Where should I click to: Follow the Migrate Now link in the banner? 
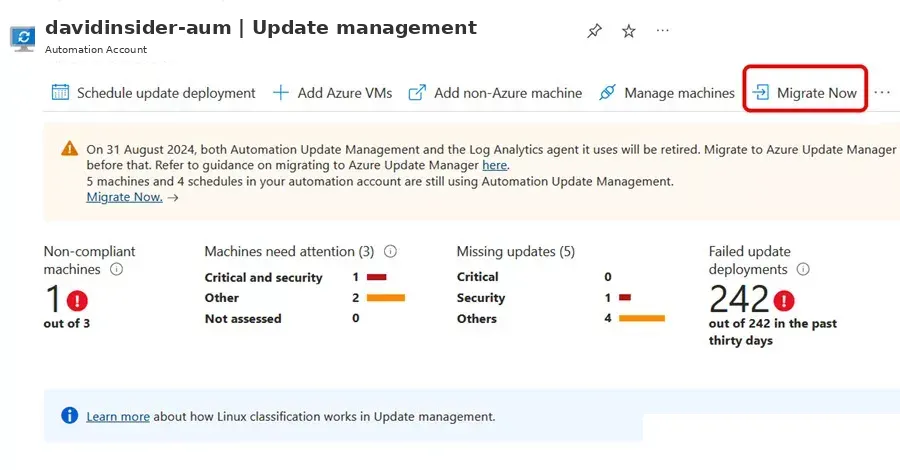(x=124, y=197)
